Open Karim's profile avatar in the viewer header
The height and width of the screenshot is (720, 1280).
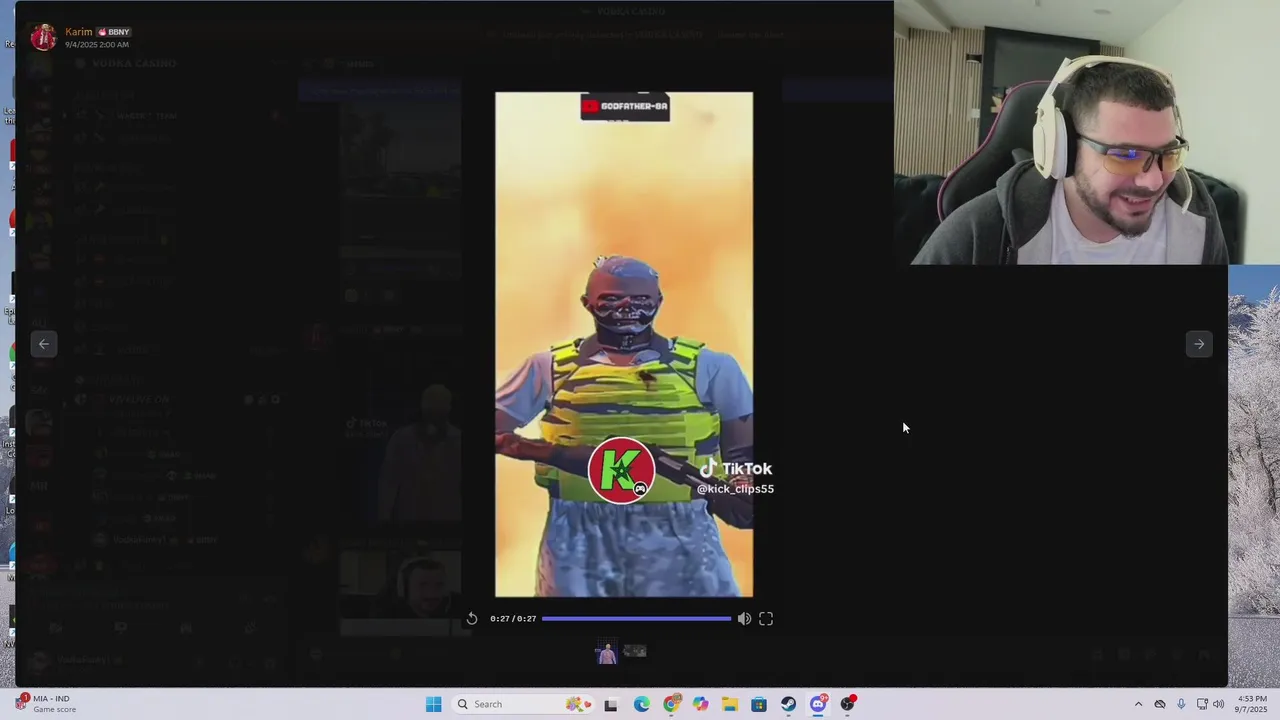pyautogui.click(x=43, y=38)
